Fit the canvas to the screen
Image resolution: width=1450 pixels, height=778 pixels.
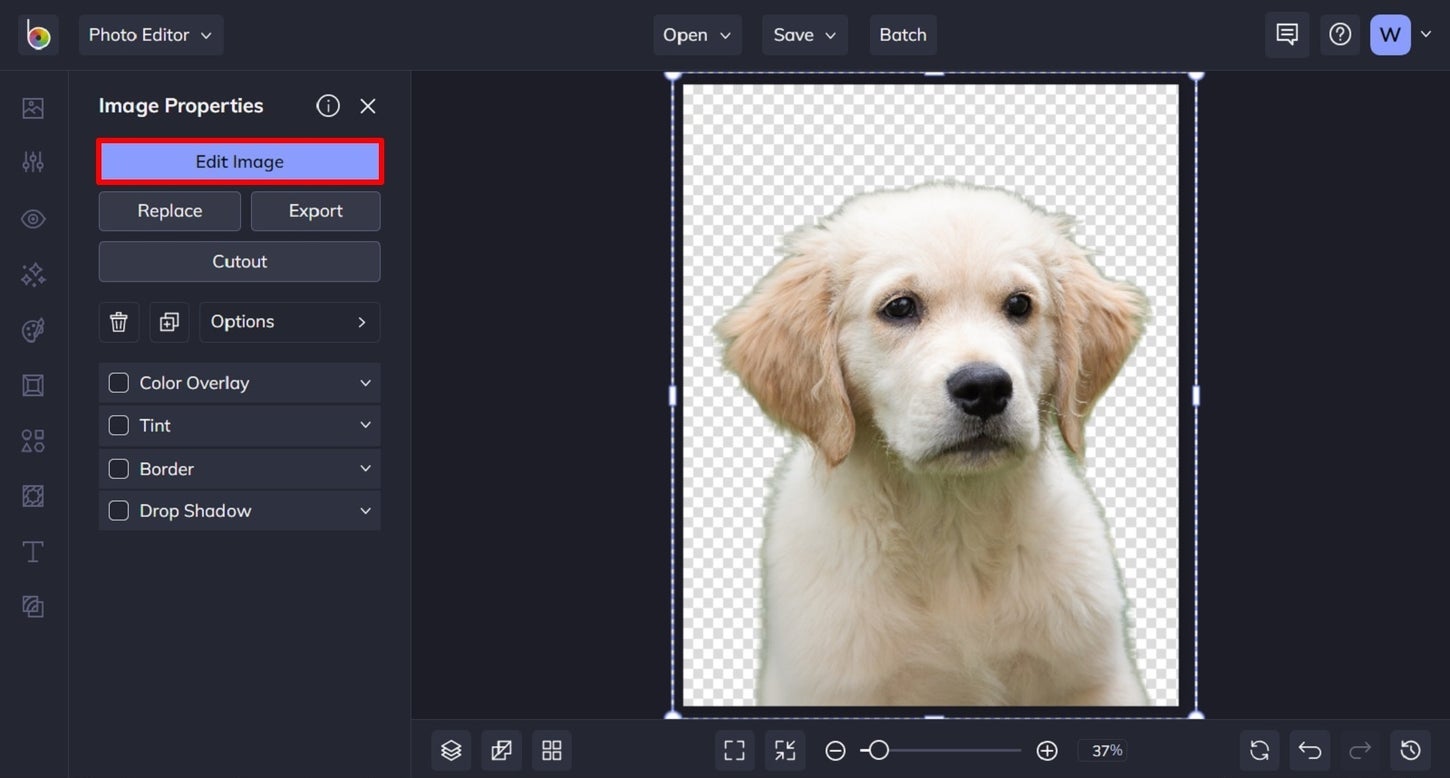click(x=734, y=750)
